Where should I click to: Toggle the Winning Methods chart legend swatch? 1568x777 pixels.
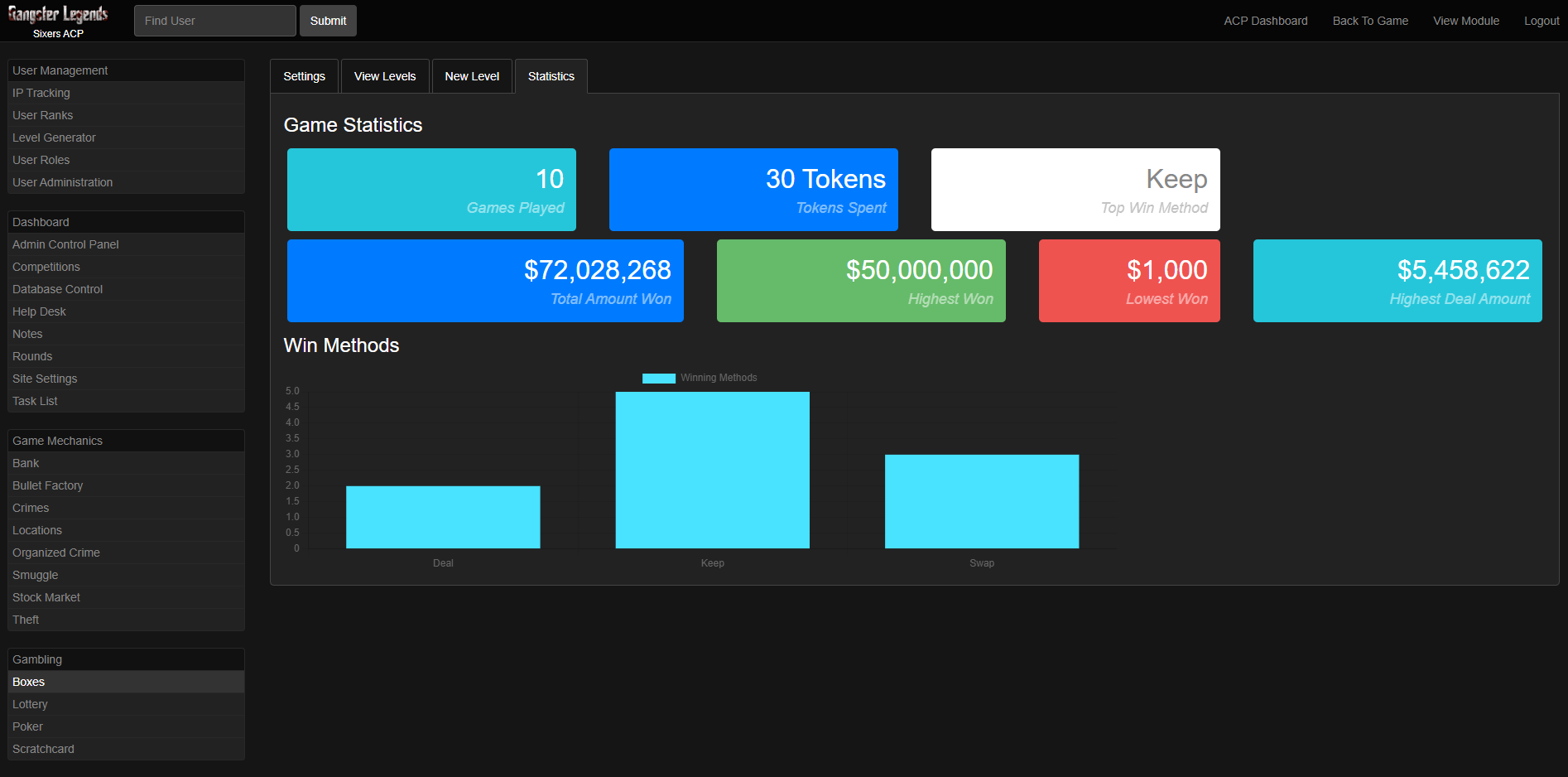[658, 378]
